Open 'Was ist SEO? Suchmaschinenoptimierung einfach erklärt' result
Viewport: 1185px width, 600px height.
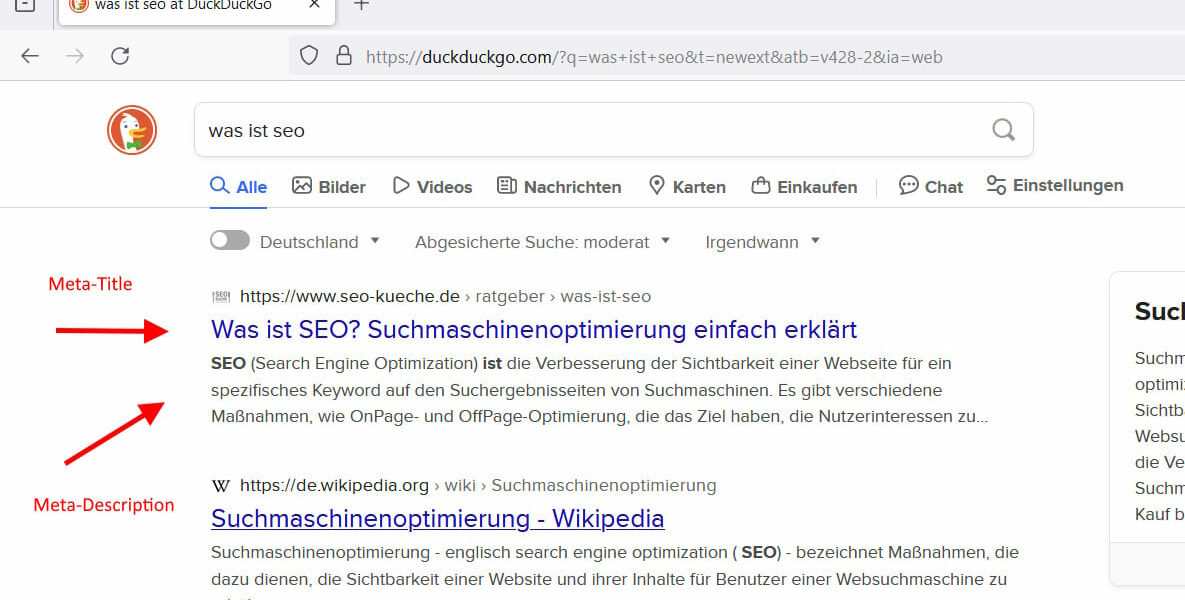(x=534, y=329)
